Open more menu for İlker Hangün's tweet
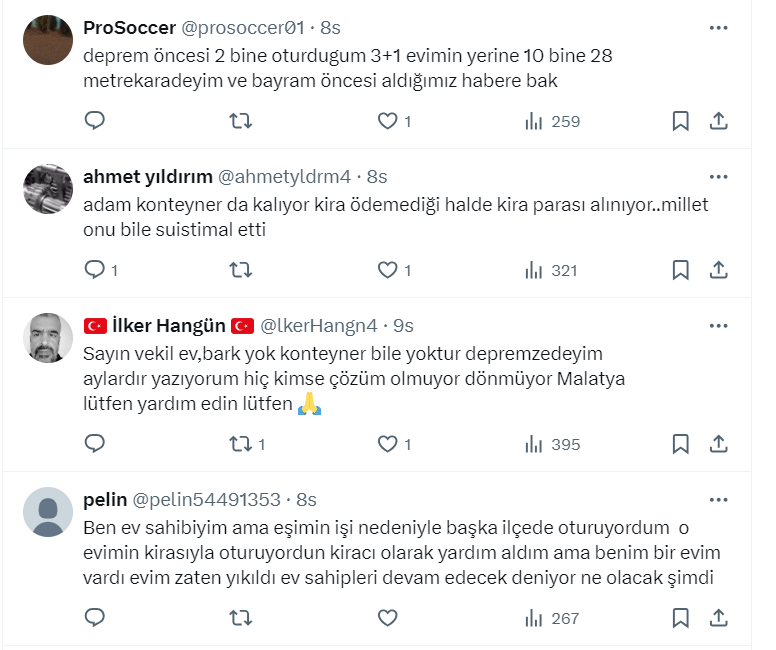 (718, 326)
